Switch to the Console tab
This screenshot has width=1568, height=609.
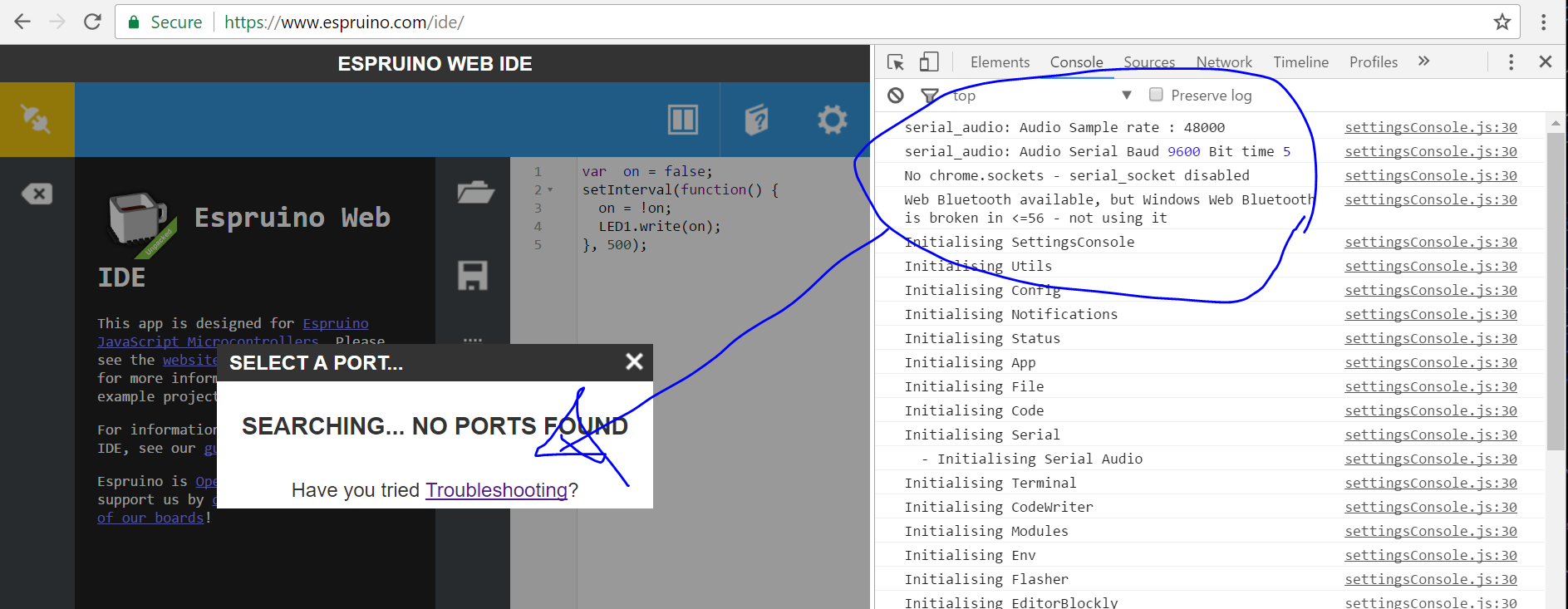(x=1076, y=62)
